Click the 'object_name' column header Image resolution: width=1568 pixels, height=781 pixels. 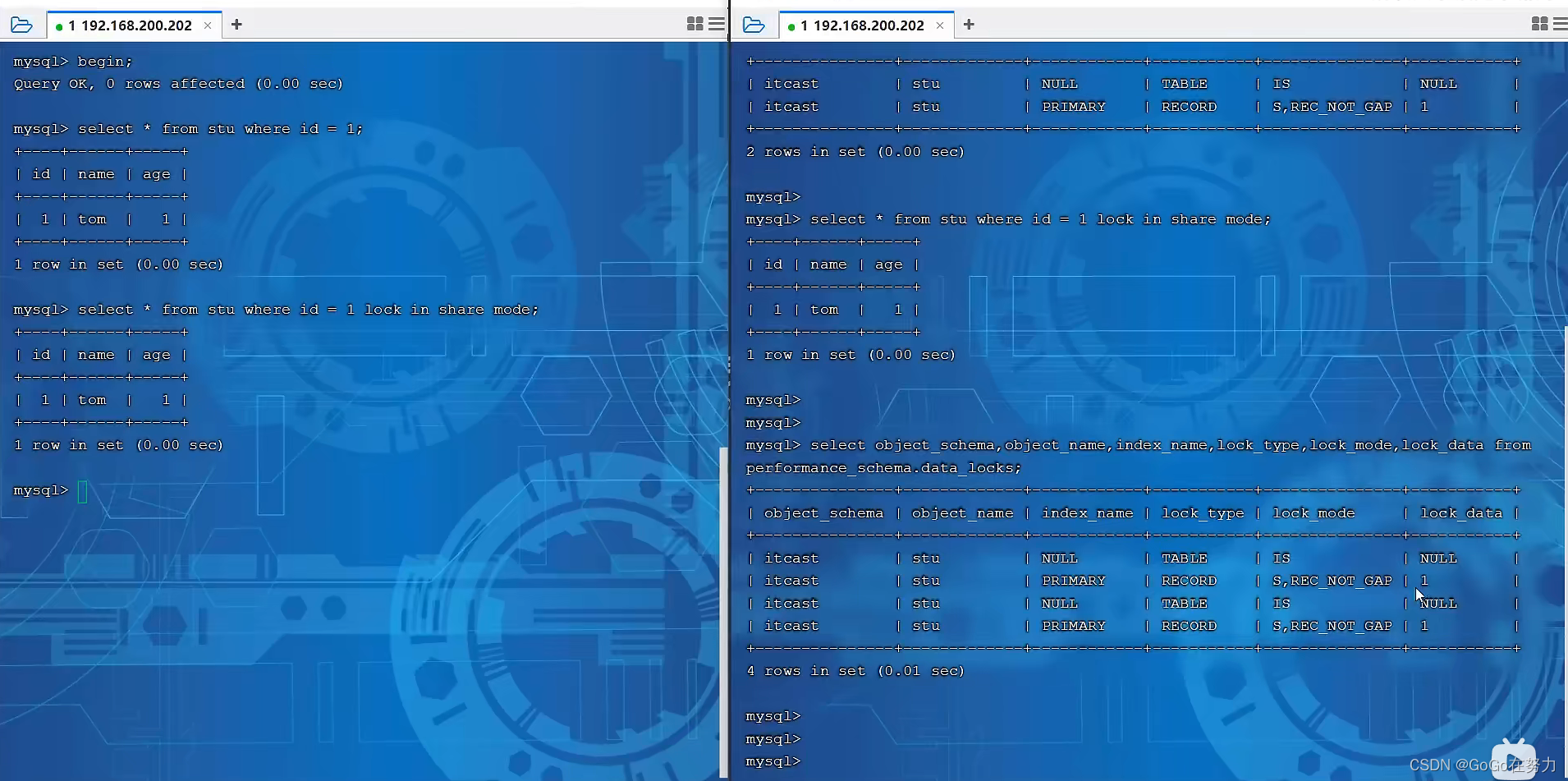[x=962, y=513]
